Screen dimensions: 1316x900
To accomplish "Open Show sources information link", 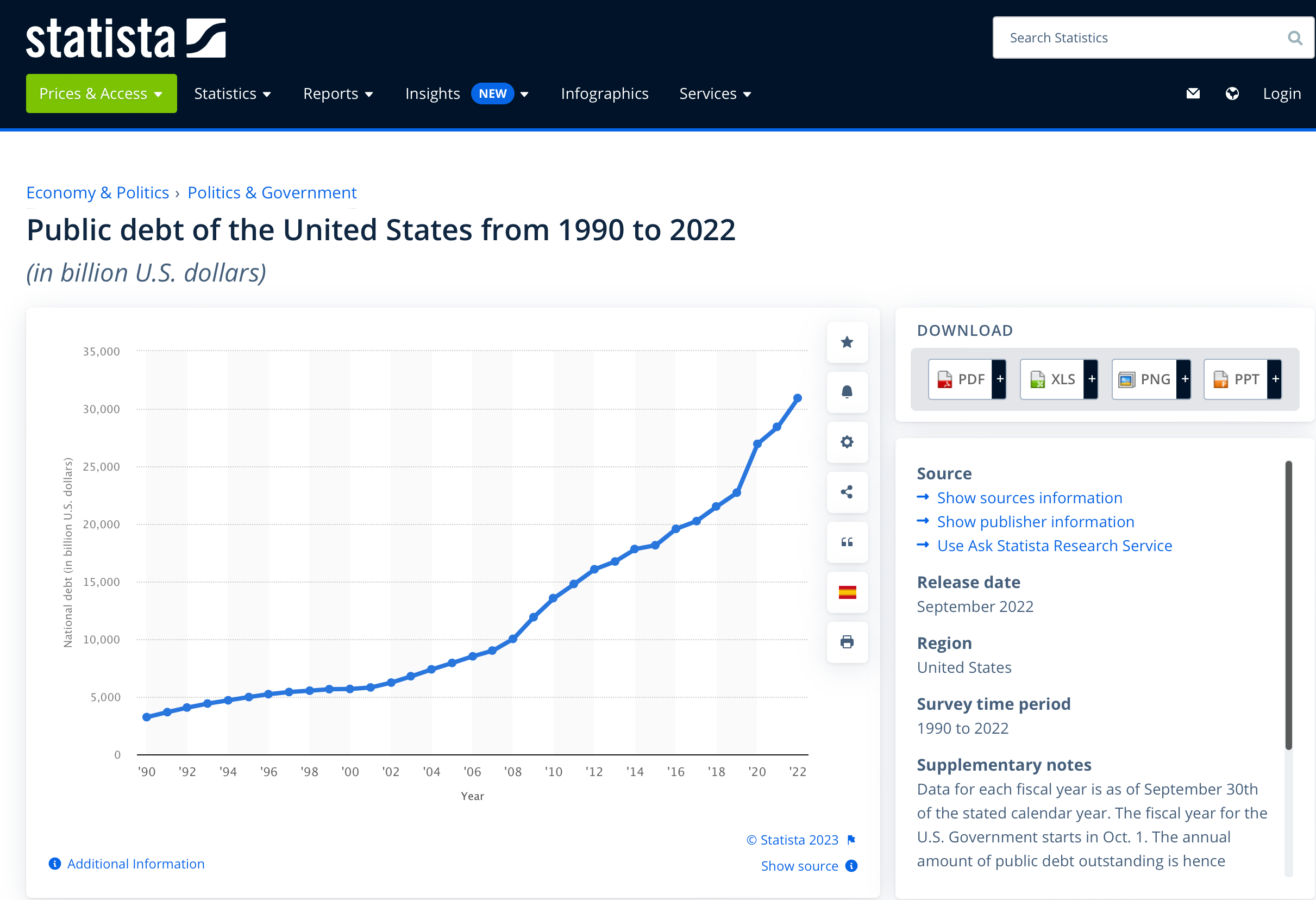I will [x=1029, y=498].
